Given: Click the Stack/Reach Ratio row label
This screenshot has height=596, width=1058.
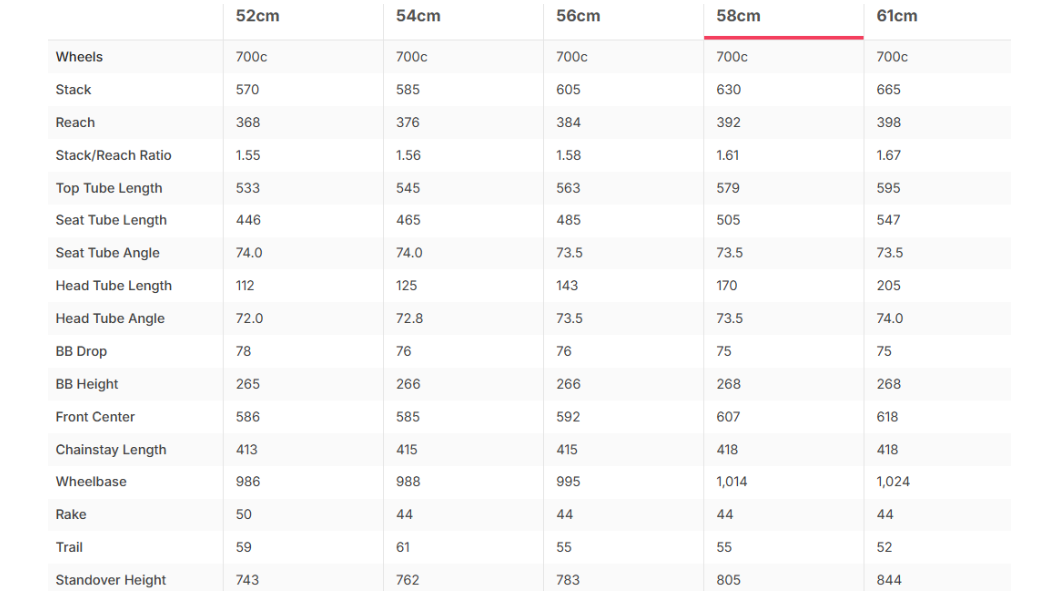Looking at the screenshot, I should tap(113, 155).
